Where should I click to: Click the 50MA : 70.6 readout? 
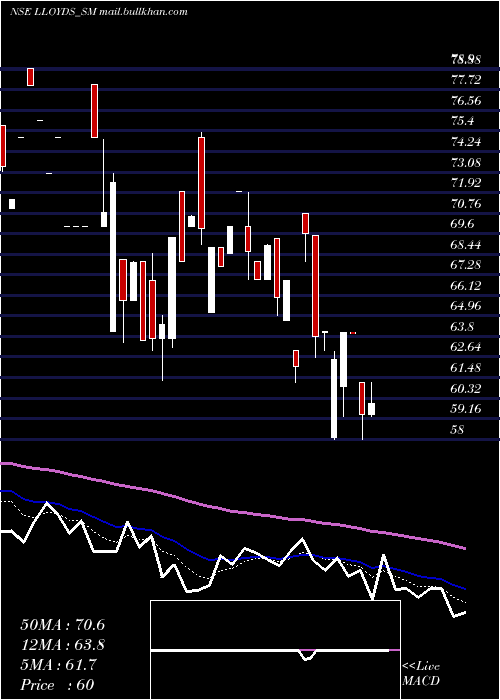tap(63, 625)
